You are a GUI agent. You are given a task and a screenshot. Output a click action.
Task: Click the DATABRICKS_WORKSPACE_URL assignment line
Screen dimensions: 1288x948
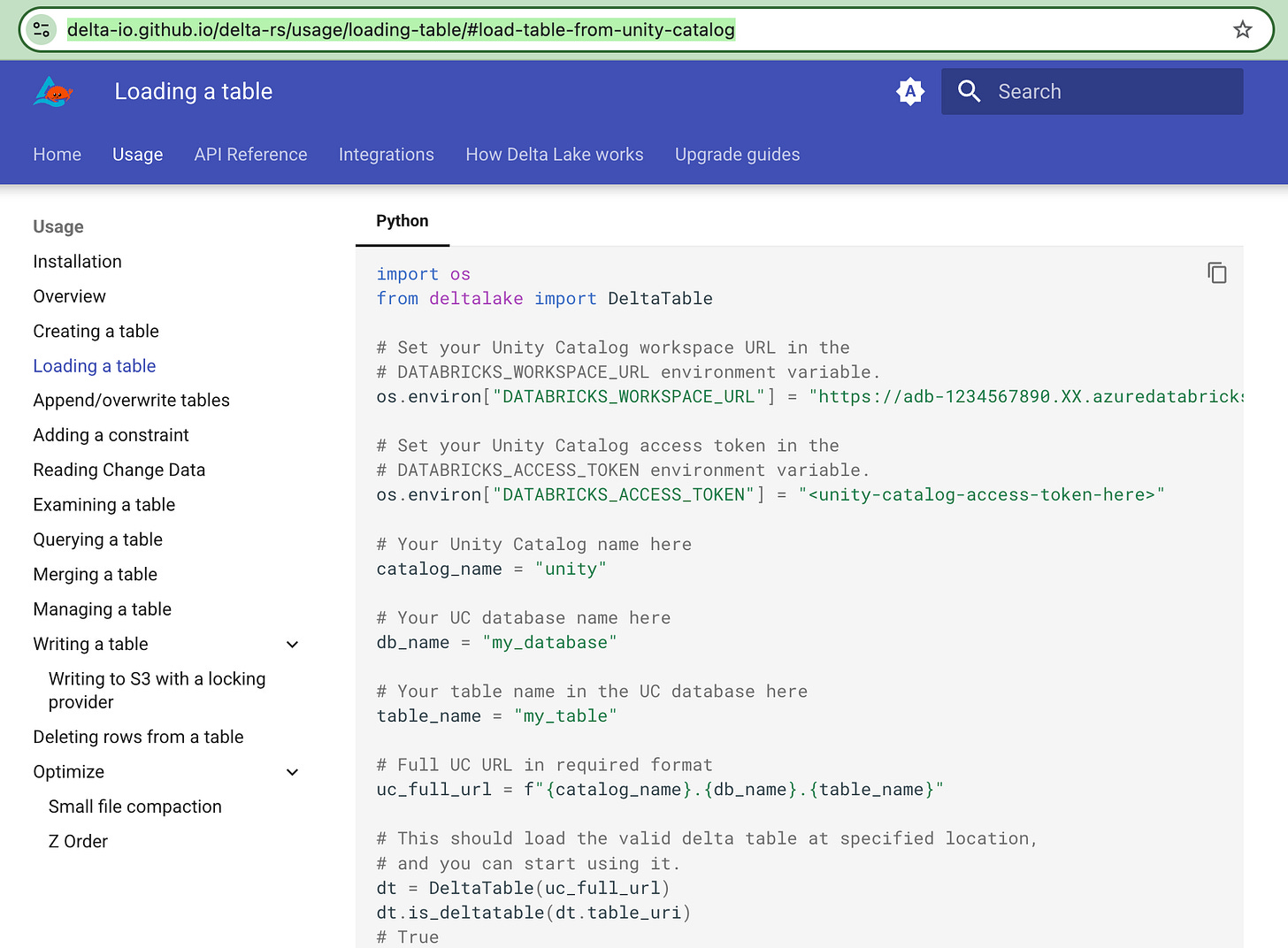(809, 397)
